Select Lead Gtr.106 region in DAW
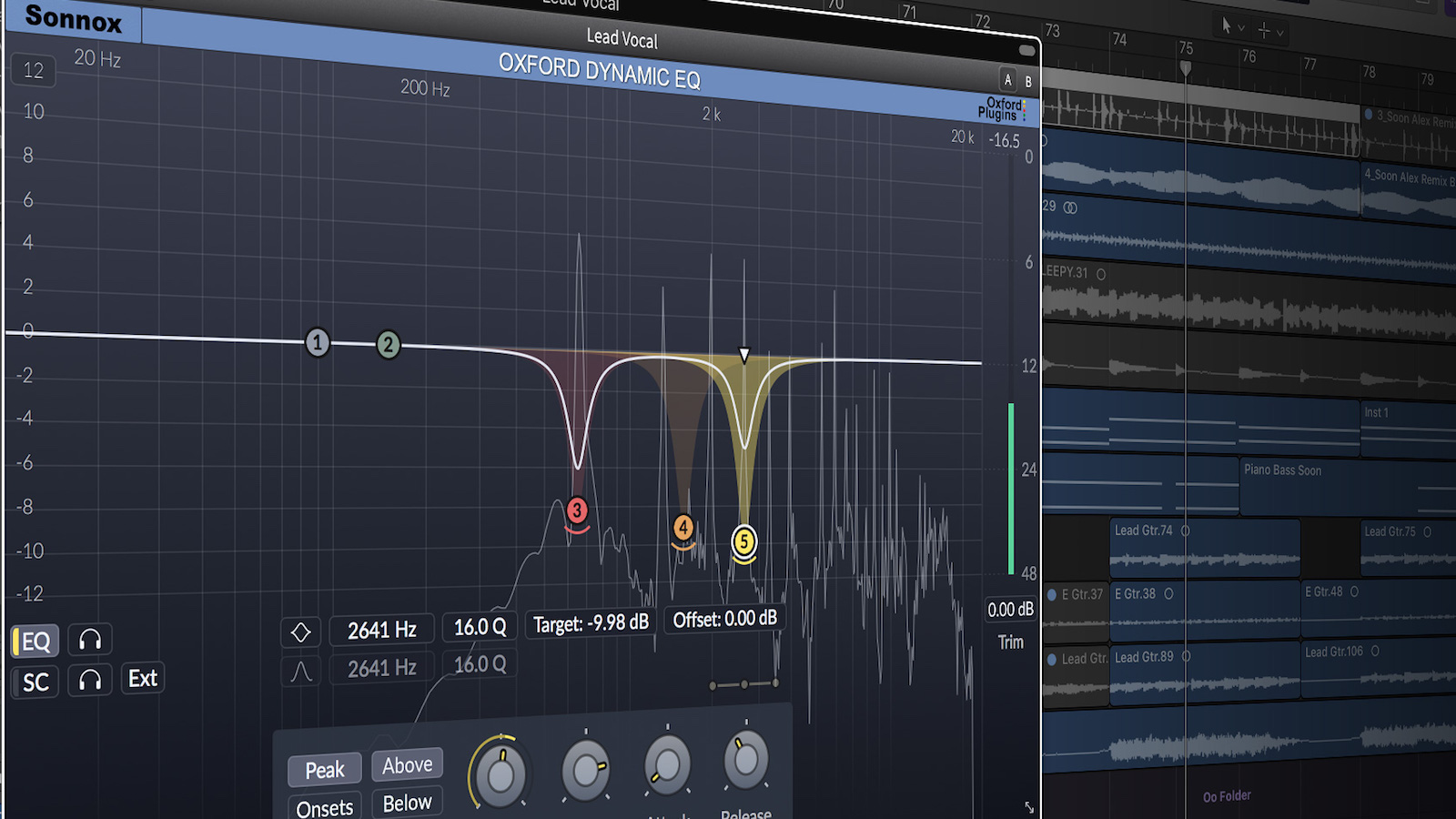 click(1378, 669)
